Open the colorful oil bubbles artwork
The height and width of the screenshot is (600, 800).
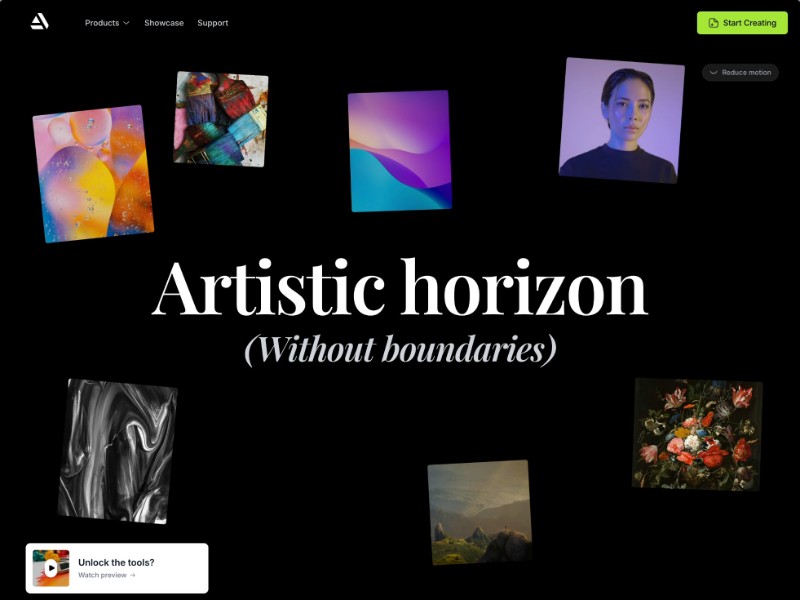point(93,174)
